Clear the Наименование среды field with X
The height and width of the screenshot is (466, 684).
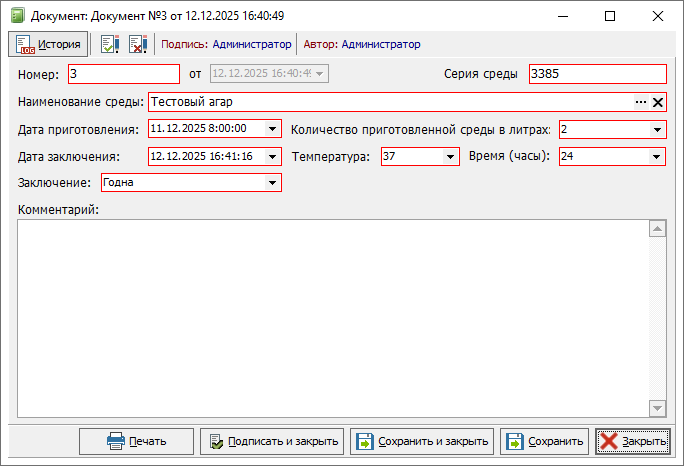(x=658, y=102)
